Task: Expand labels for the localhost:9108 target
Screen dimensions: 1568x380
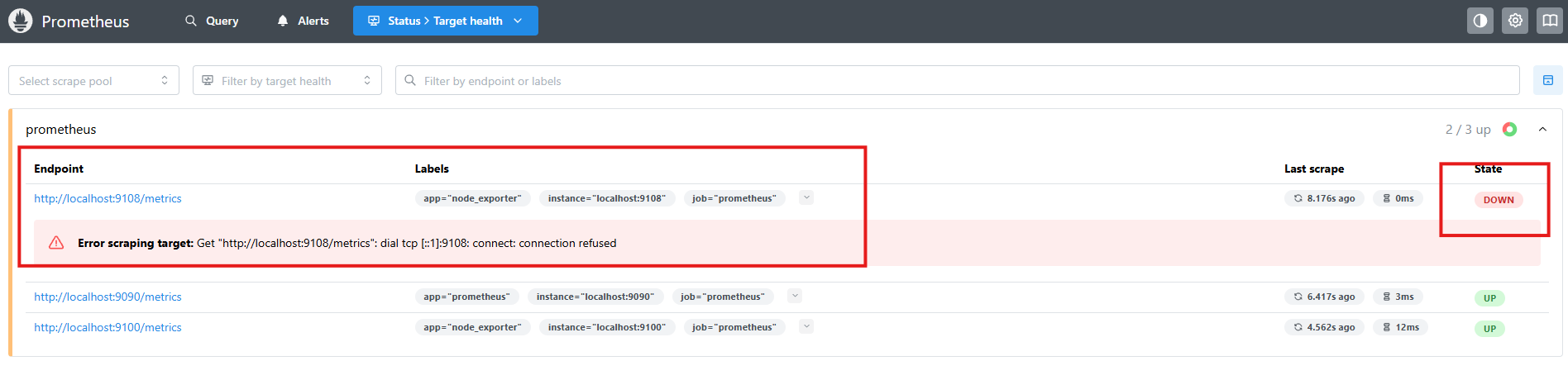Action: point(806,197)
